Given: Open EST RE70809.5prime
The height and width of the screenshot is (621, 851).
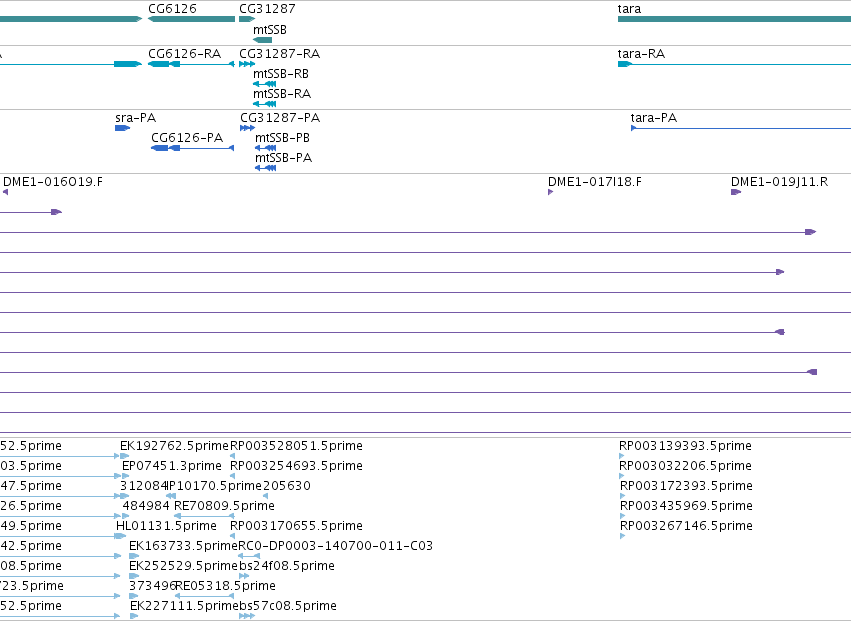Looking at the screenshot, I should pyautogui.click(x=224, y=506).
